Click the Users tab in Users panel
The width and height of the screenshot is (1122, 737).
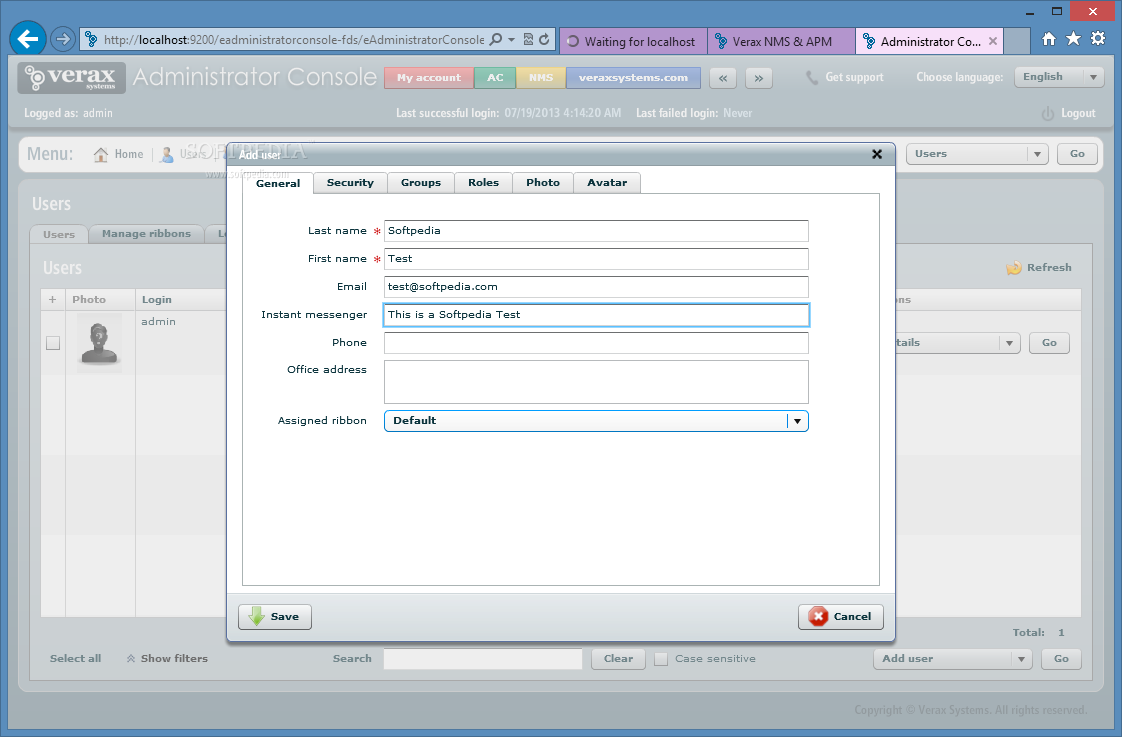coord(59,235)
